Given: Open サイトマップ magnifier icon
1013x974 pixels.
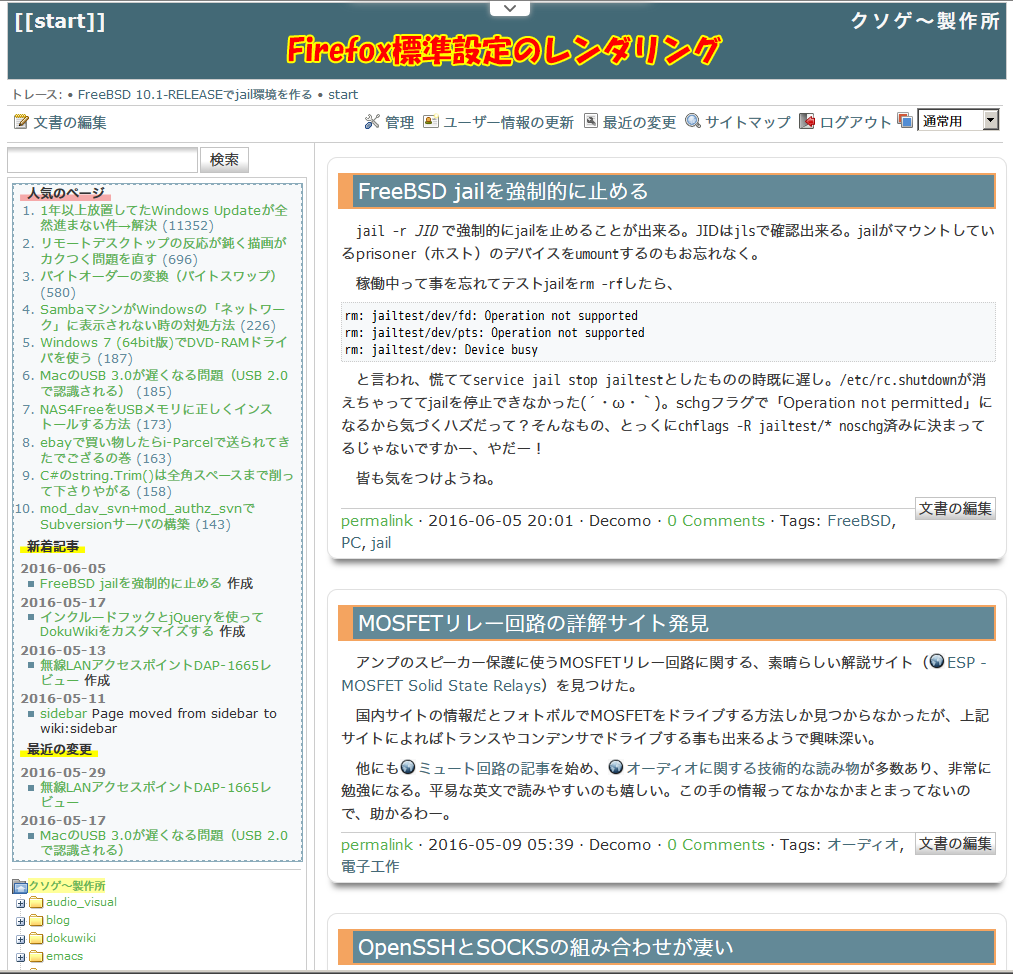Looking at the screenshot, I should coord(693,122).
